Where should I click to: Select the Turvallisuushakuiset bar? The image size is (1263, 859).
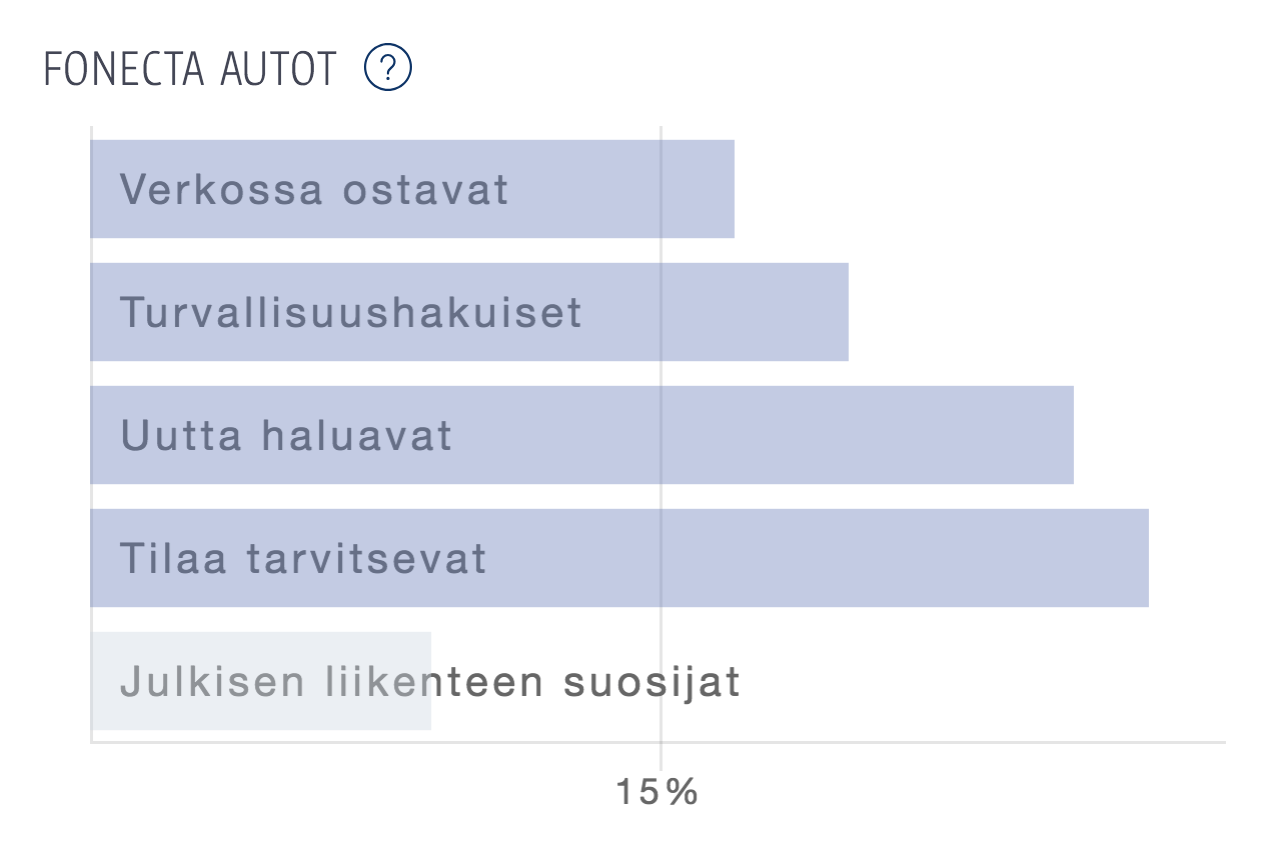pos(469,312)
